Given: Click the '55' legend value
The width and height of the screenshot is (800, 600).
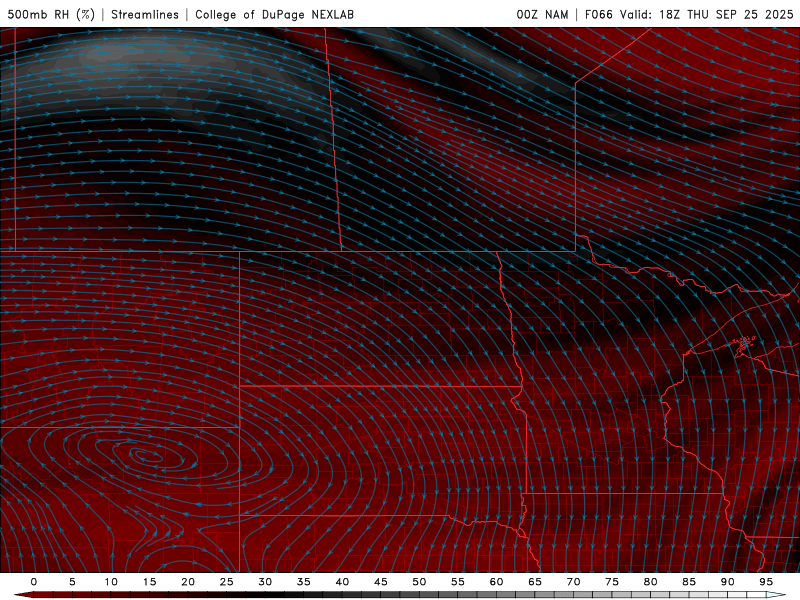Looking at the screenshot, I should point(458,582).
